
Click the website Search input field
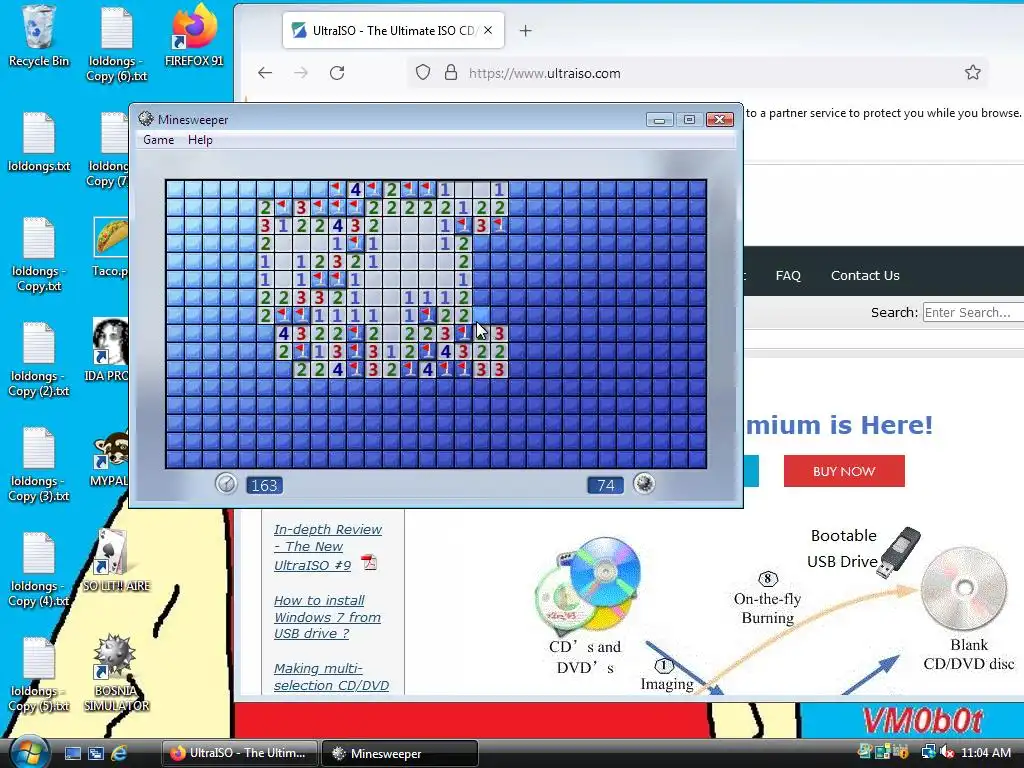pos(973,312)
